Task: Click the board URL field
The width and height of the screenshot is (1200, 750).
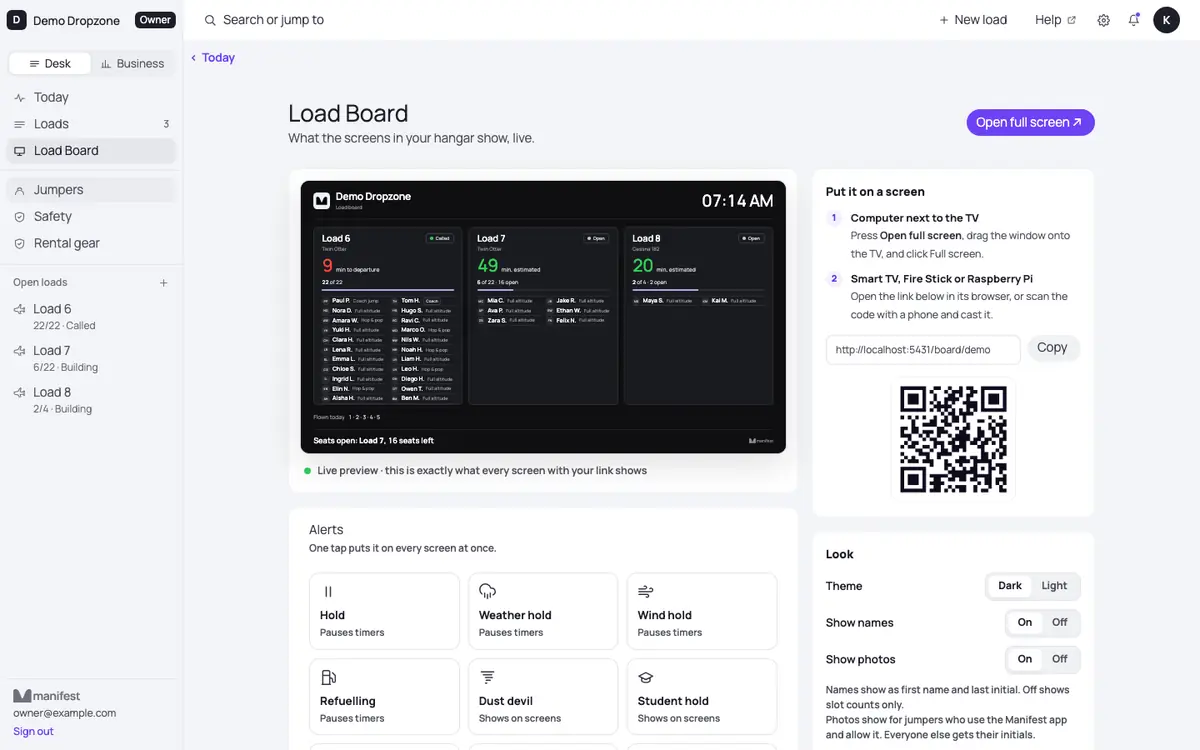Action: pyautogui.click(x=923, y=349)
